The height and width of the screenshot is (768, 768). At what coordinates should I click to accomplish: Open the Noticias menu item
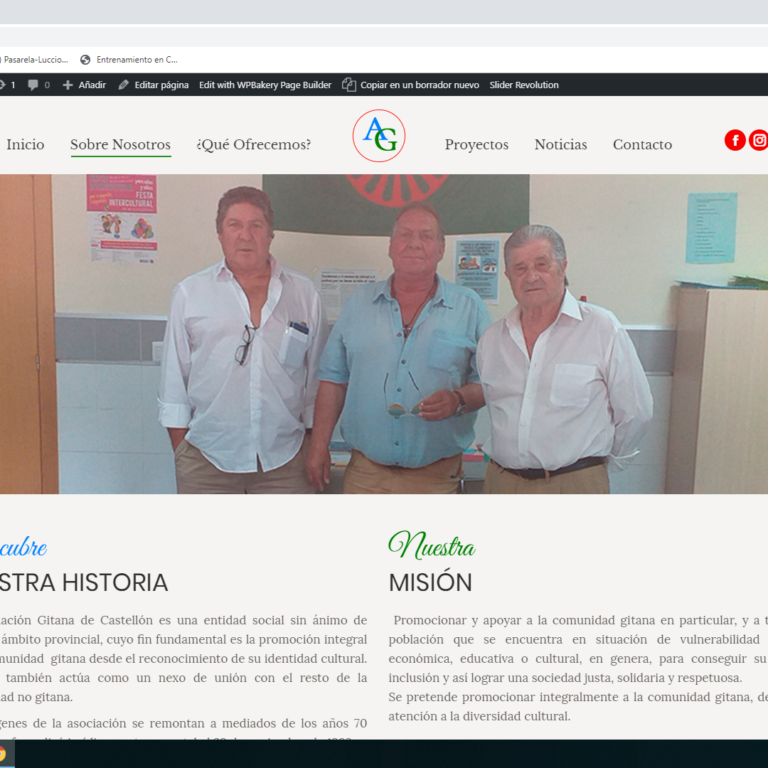tap(560, 145)
